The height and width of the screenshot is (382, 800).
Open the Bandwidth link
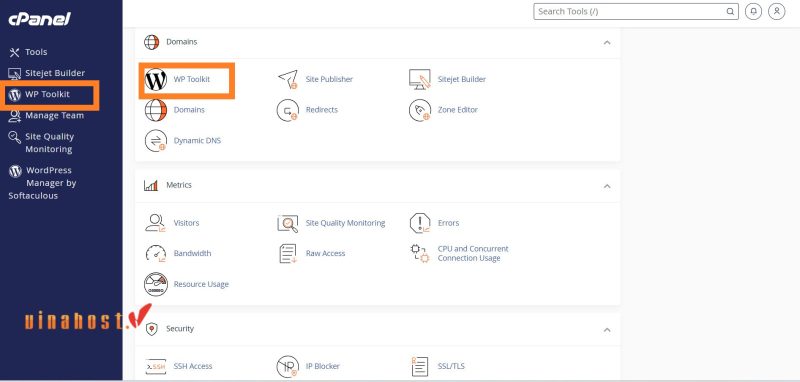tap(192, 253)
